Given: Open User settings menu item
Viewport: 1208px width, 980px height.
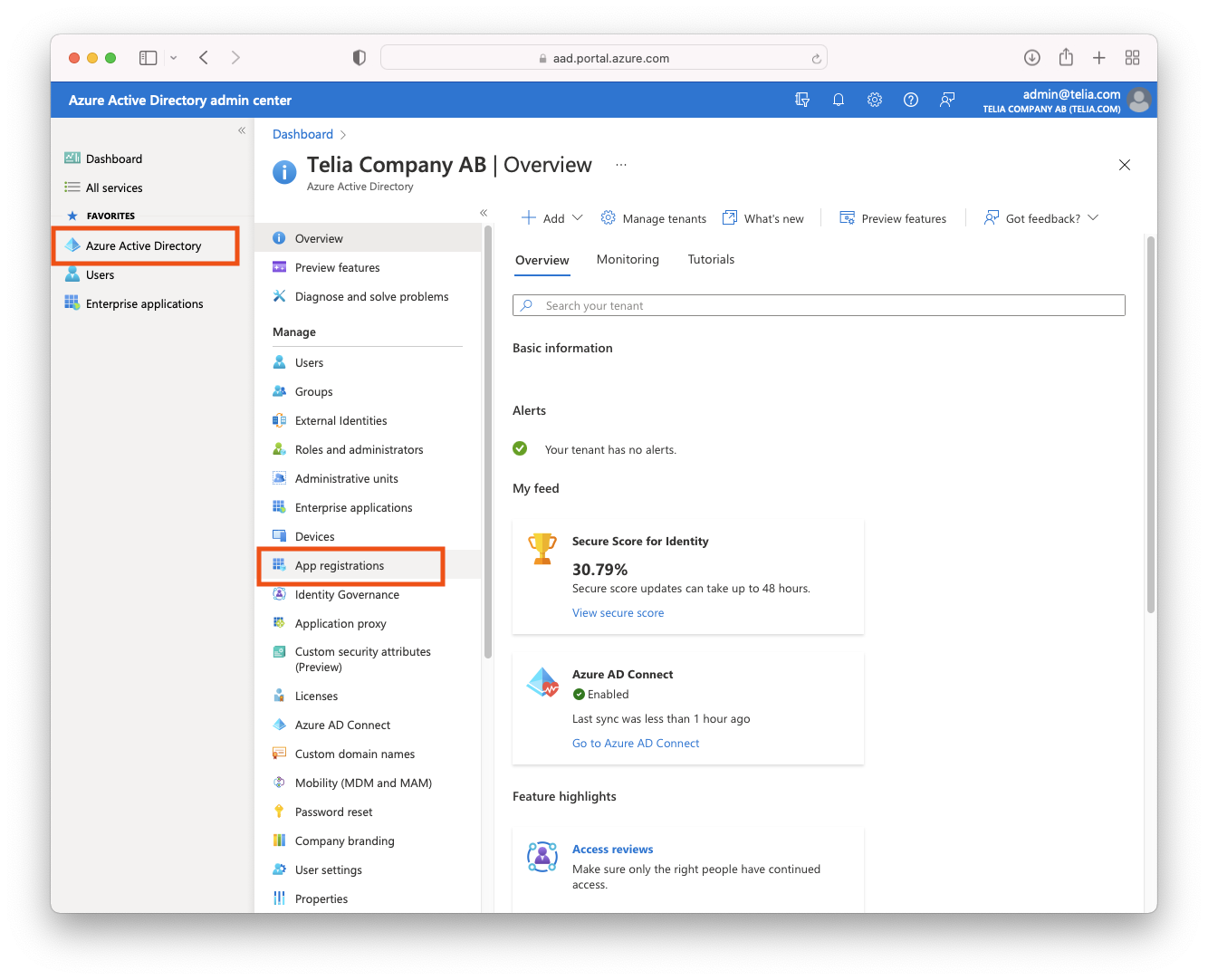Looking at the screenshot, I should pos(369,870).
